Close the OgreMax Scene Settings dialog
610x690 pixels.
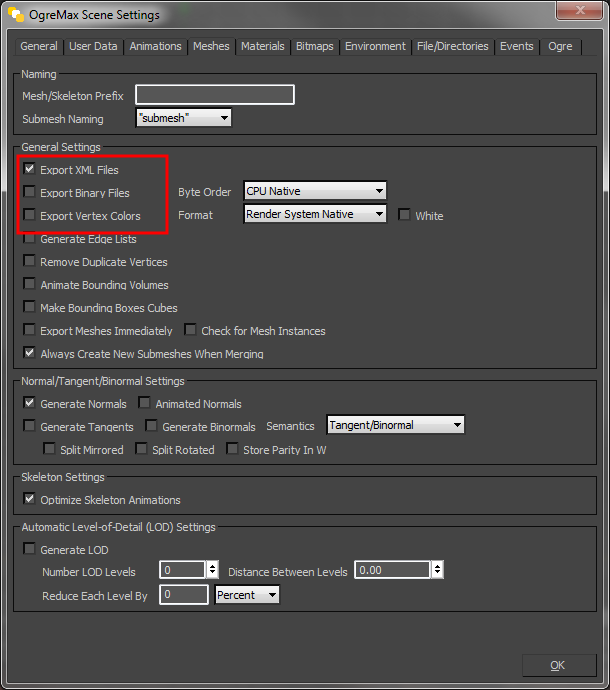click(x=575, y=13)
